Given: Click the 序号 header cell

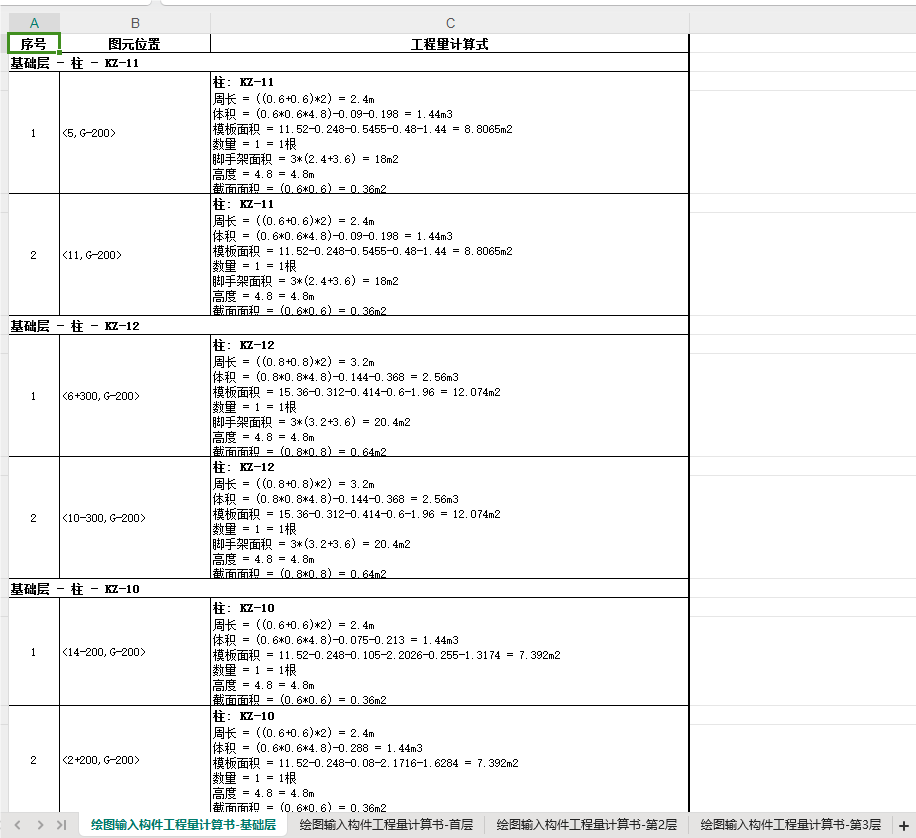Looking at the screenshot, I should (34, 44).
